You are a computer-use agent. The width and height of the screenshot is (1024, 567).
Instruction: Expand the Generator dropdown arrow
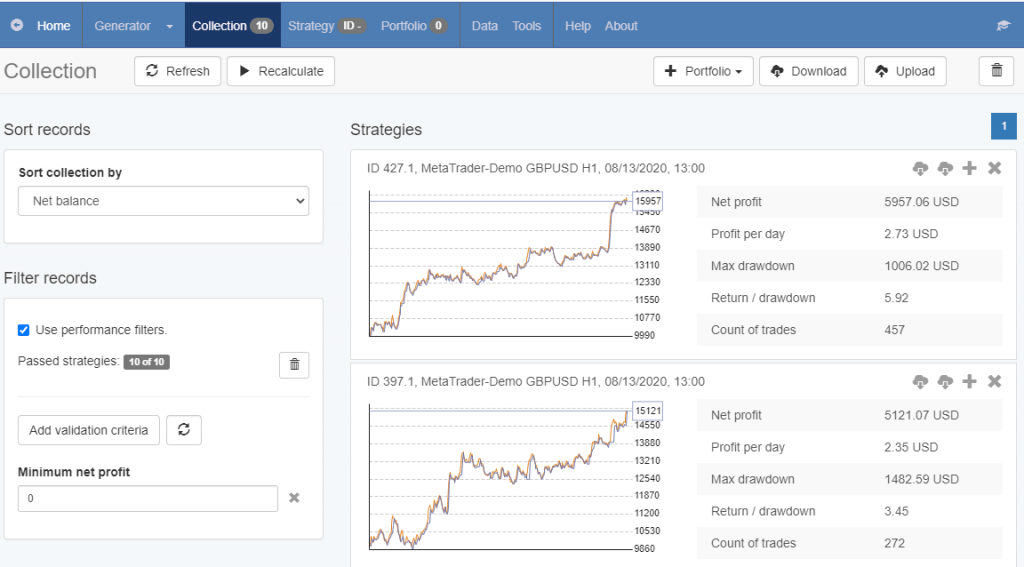(170, 26)
